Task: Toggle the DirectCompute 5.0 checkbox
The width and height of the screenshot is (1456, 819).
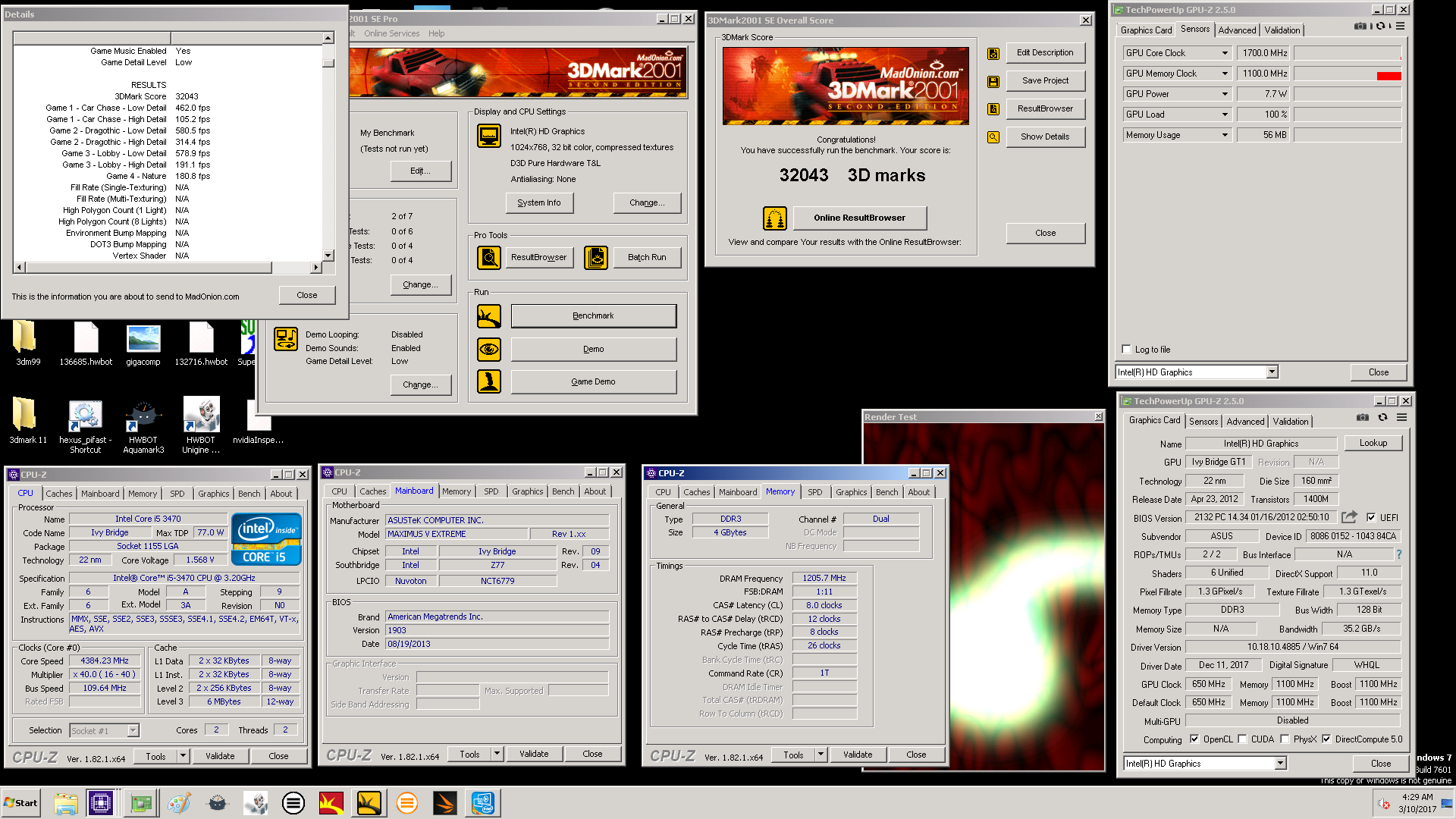Action: (1326, 739)
